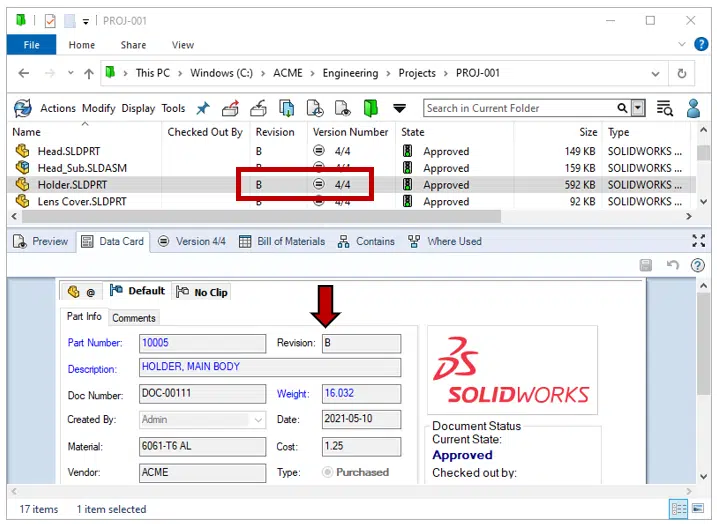The width and height of the screenshot is (717, 524).
Task: Sort by the Name column header
Action: (x=27, y=132)
